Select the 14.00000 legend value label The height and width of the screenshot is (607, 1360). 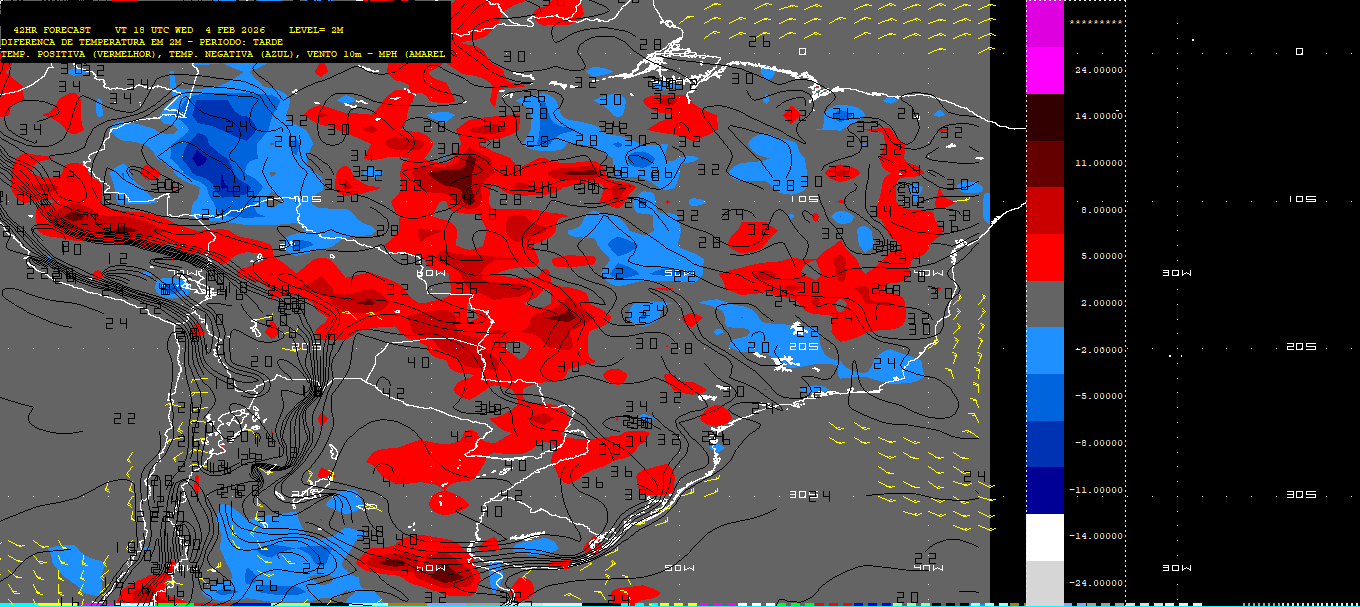(x=1098, y=116)
